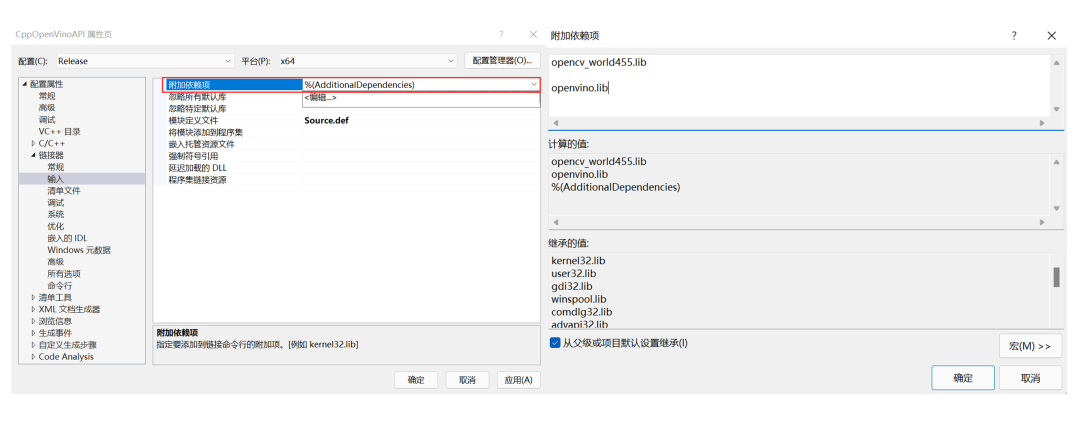Click the openvino.lib line in the edit box
Screen dimensions: 1080x421
click(x=580, y=88)
